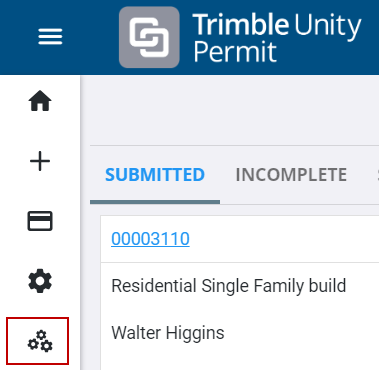Click applicant name Walter Higgins
Screen dimensions: 379x370
coord(168,333)
